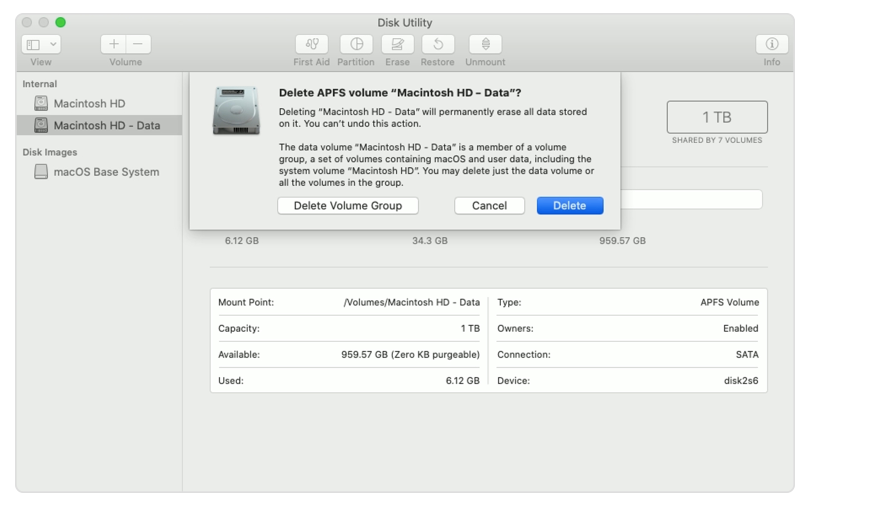Image resolution: width=883 pixels, height=516 pixels.
Task: Click the Erase toolbar icon
Action: point(398,44)
